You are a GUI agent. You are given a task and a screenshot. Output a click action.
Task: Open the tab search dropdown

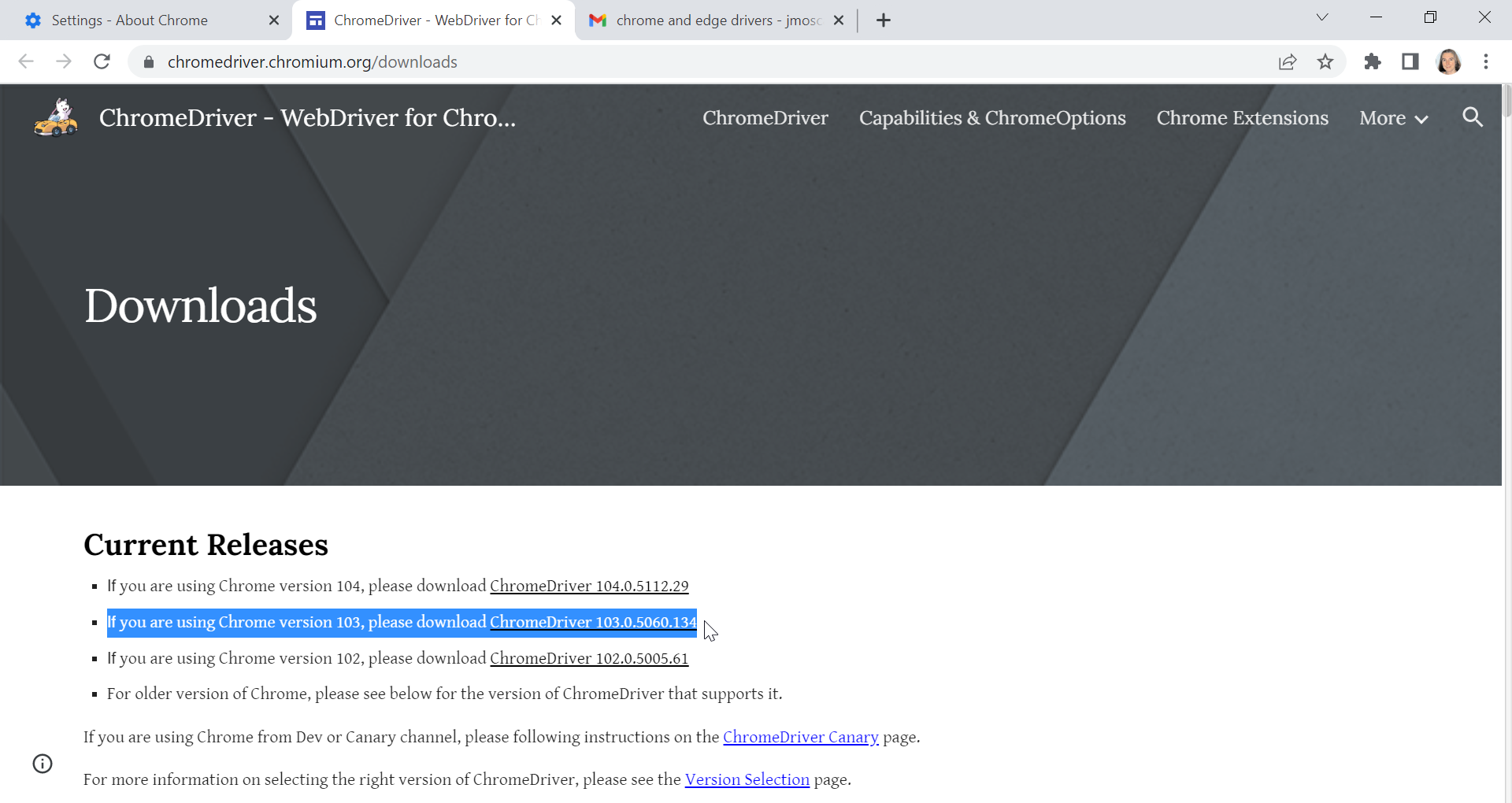1322,17
